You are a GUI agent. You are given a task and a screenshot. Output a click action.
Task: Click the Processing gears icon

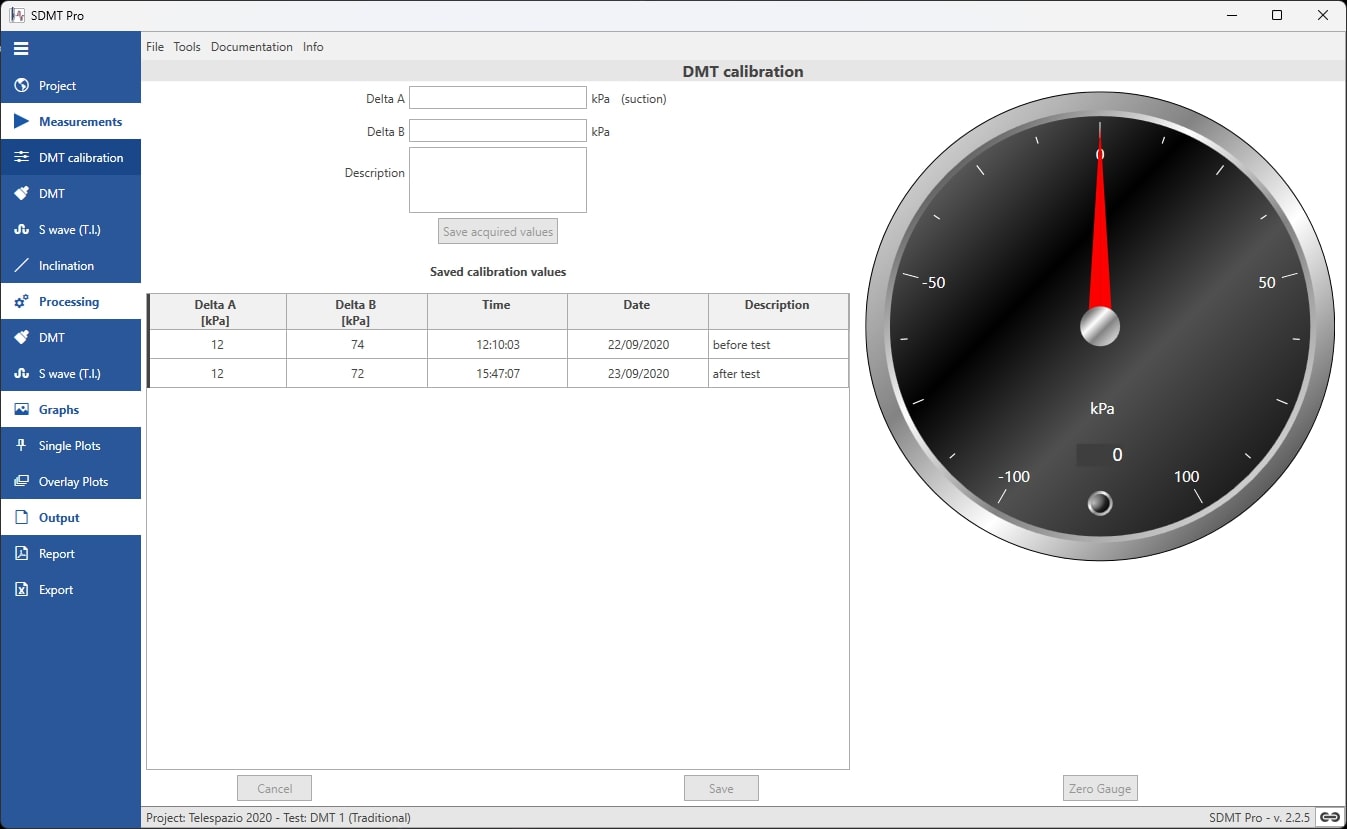[21, 302]
